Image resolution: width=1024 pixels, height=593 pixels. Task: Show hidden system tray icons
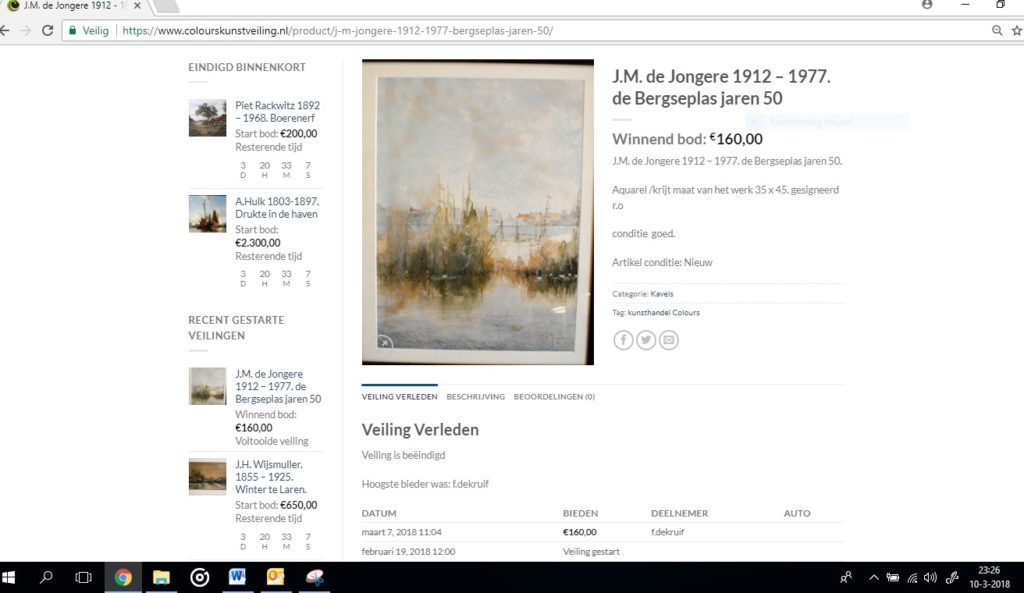[874, 577]
